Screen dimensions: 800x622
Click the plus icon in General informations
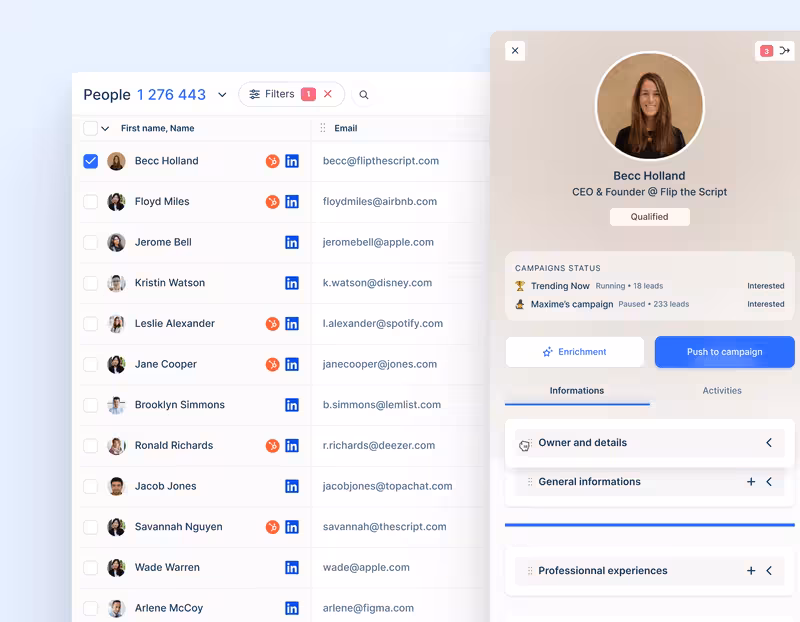tap(751, 482)
